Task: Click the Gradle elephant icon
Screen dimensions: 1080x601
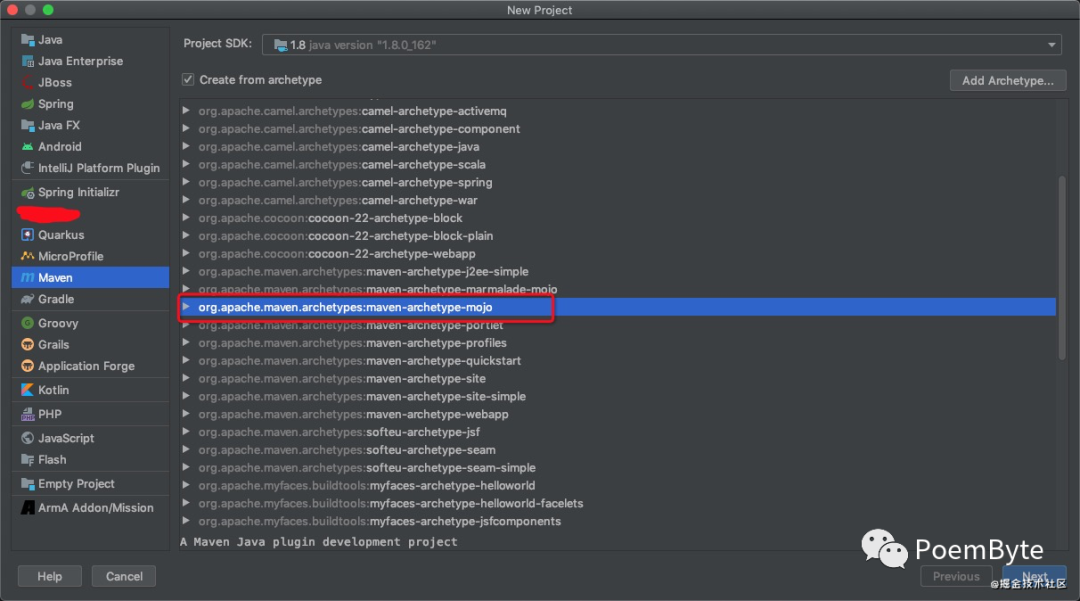Action: coord(28,299)
